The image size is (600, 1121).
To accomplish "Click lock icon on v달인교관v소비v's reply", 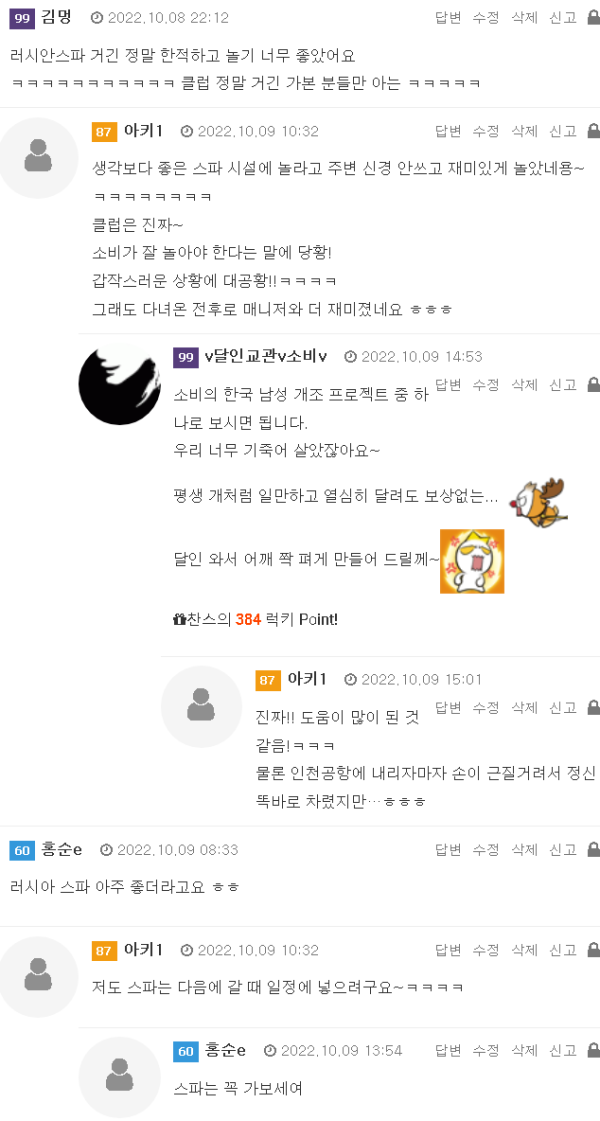I will 593,385.
